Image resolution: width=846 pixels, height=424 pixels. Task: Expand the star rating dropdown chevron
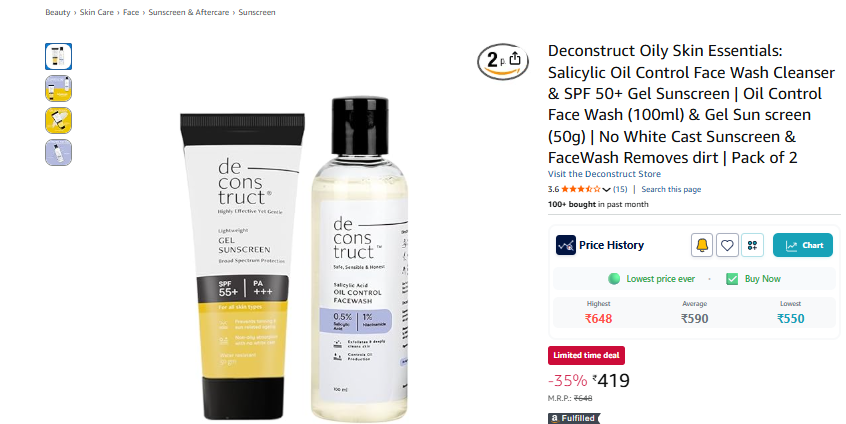coord(606,189)
